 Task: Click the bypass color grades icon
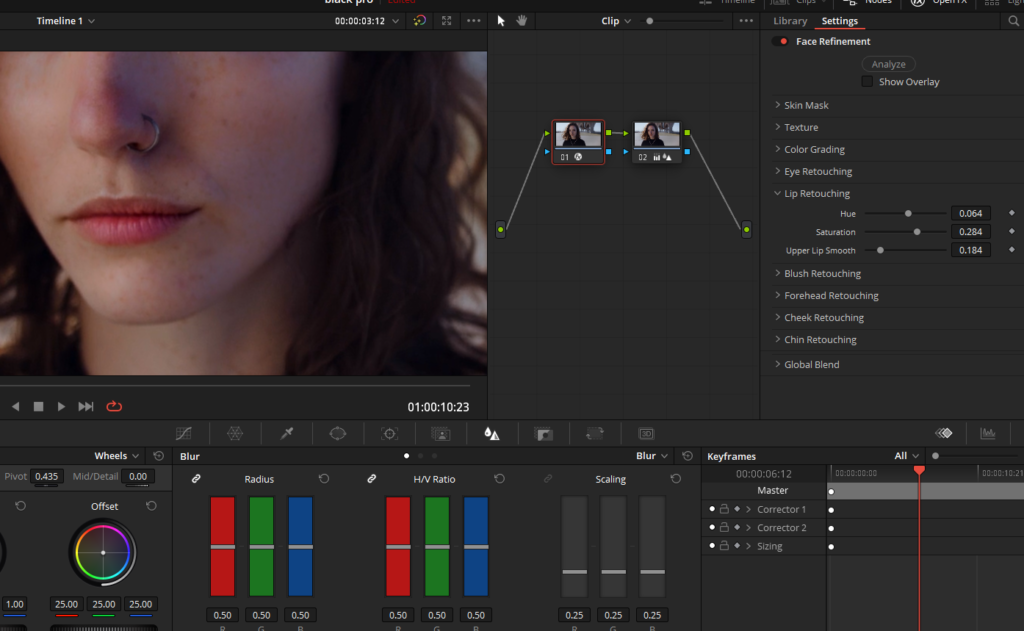click(x=419, y=21)
